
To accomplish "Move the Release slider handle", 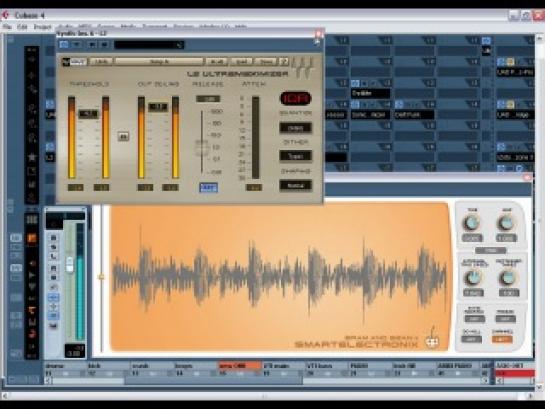I will pyautogui.click(x=202, y=148).
